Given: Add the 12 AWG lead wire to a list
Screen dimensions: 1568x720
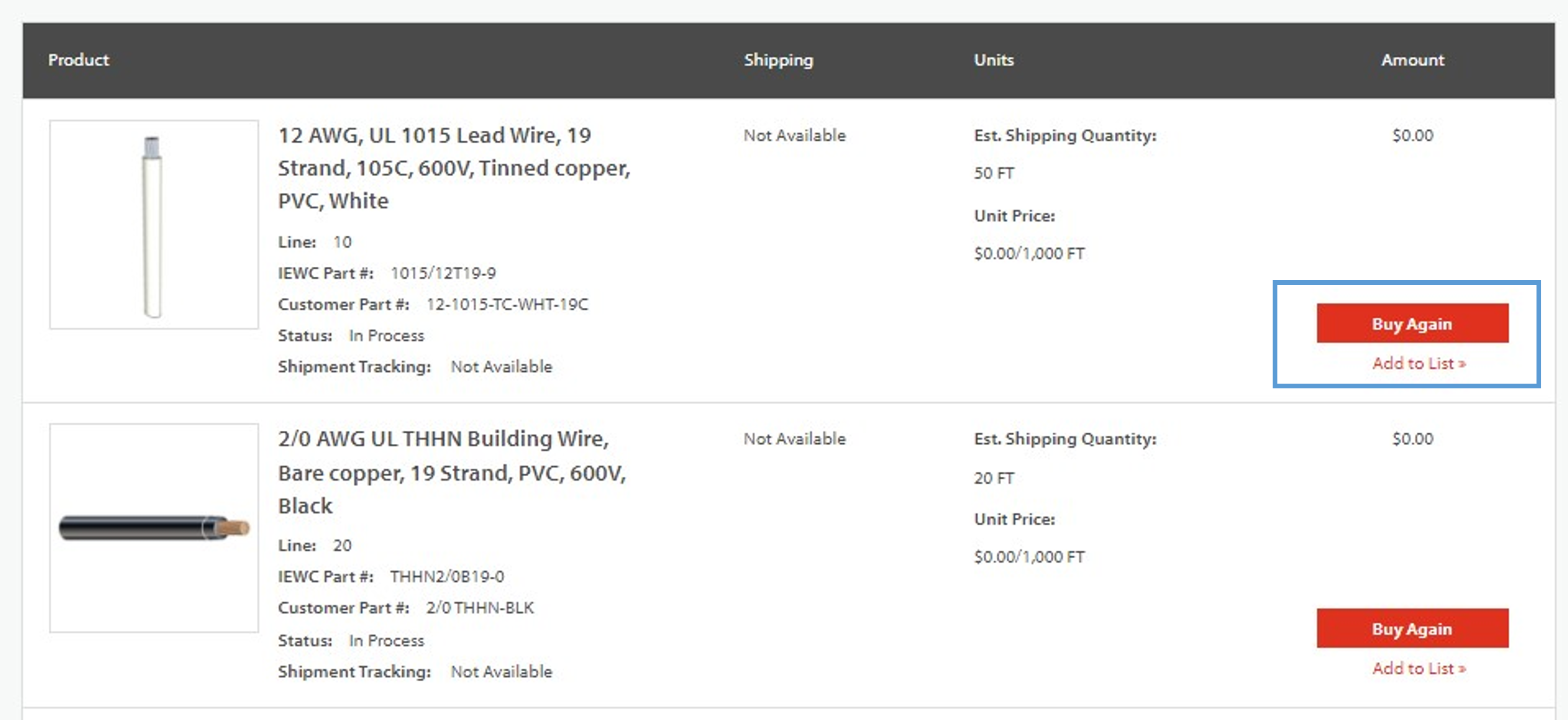Looking at the screenshot, I should tap(1418, 364).
